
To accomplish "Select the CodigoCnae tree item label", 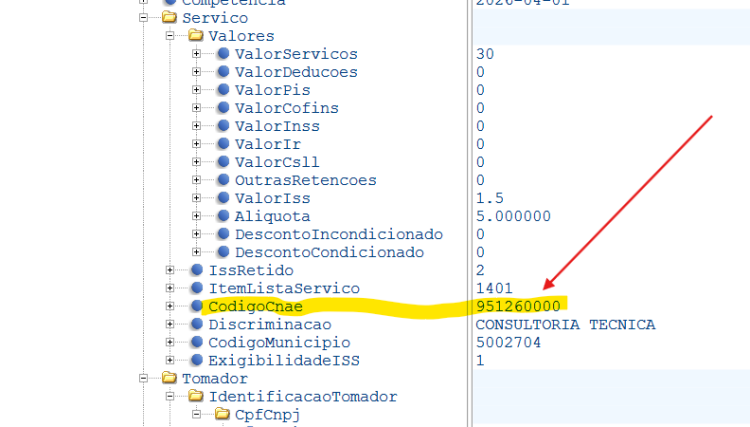I will (x=255, y=307).
